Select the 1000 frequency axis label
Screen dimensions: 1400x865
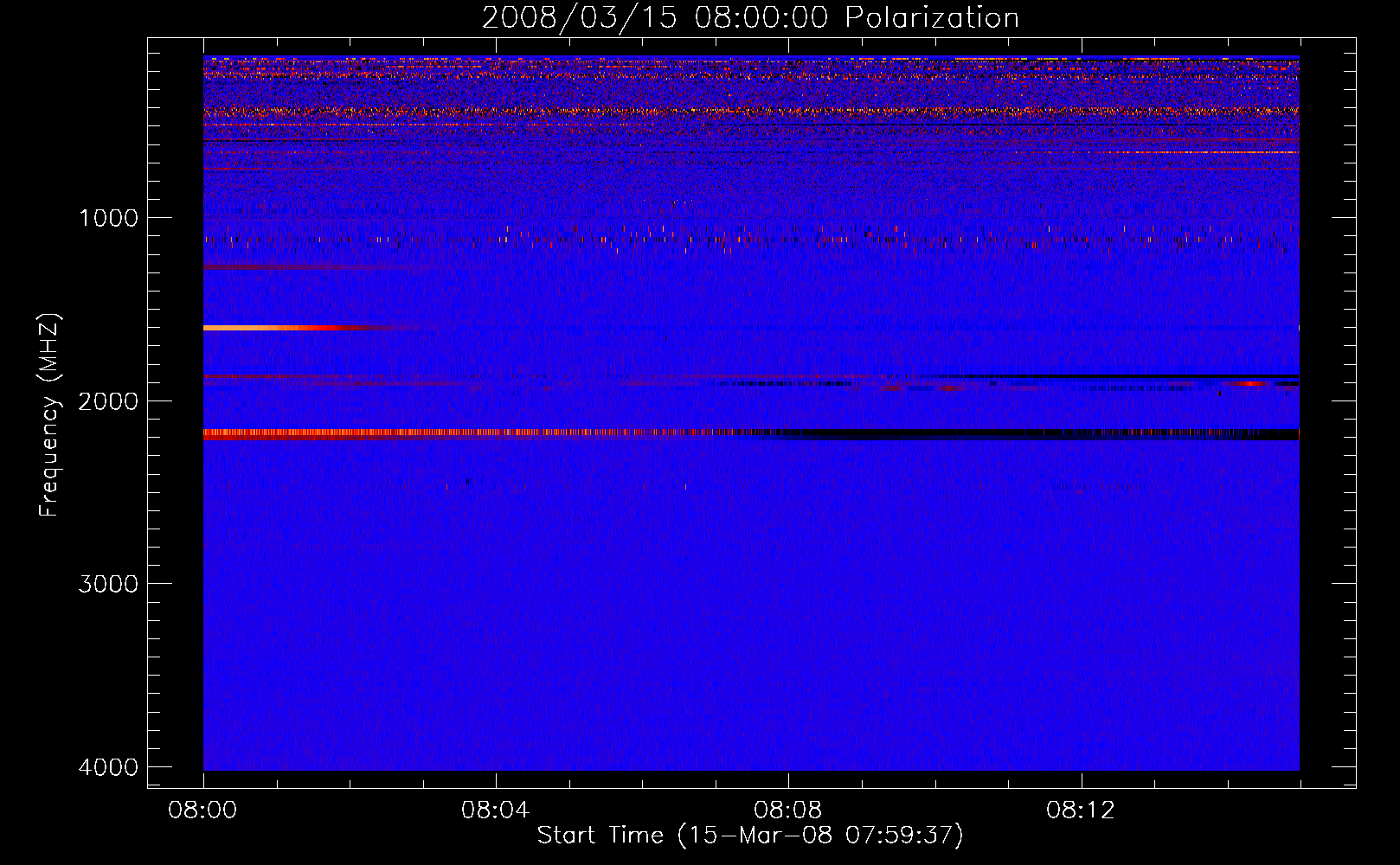(108, 218)
